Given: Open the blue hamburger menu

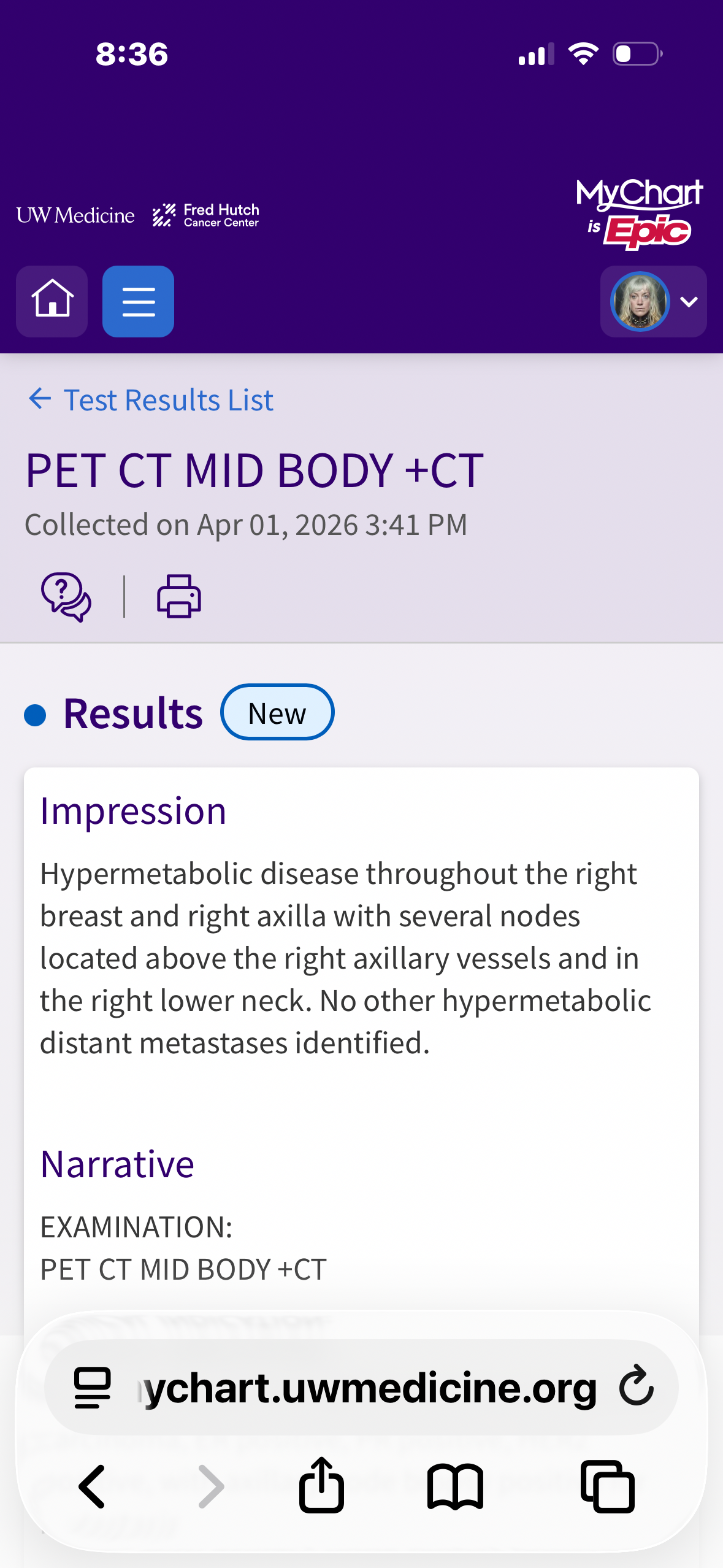Looking at the screenshot, I should pos(138,301).
